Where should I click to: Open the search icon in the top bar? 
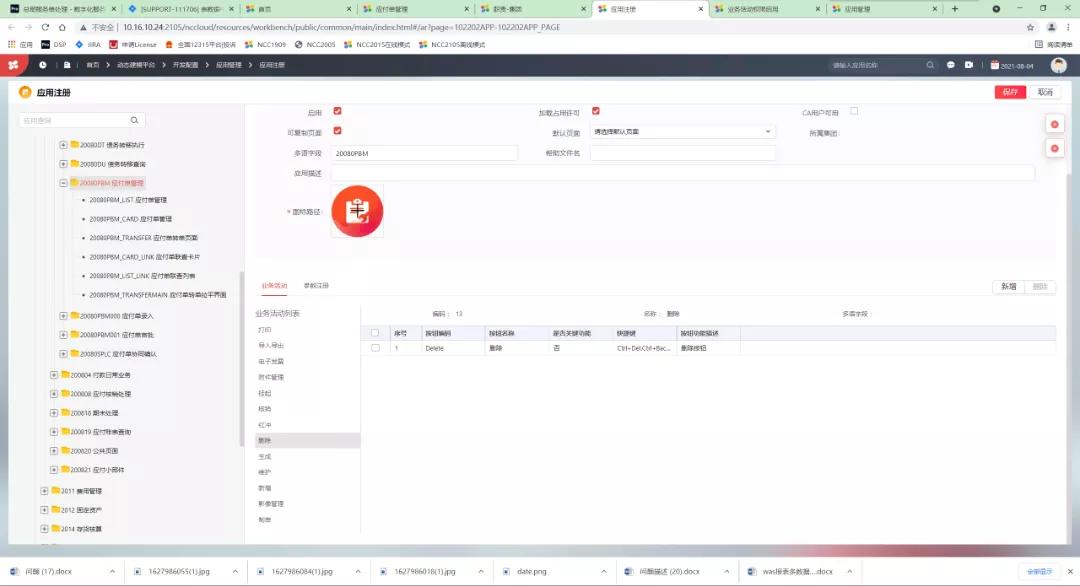point(930,65)
